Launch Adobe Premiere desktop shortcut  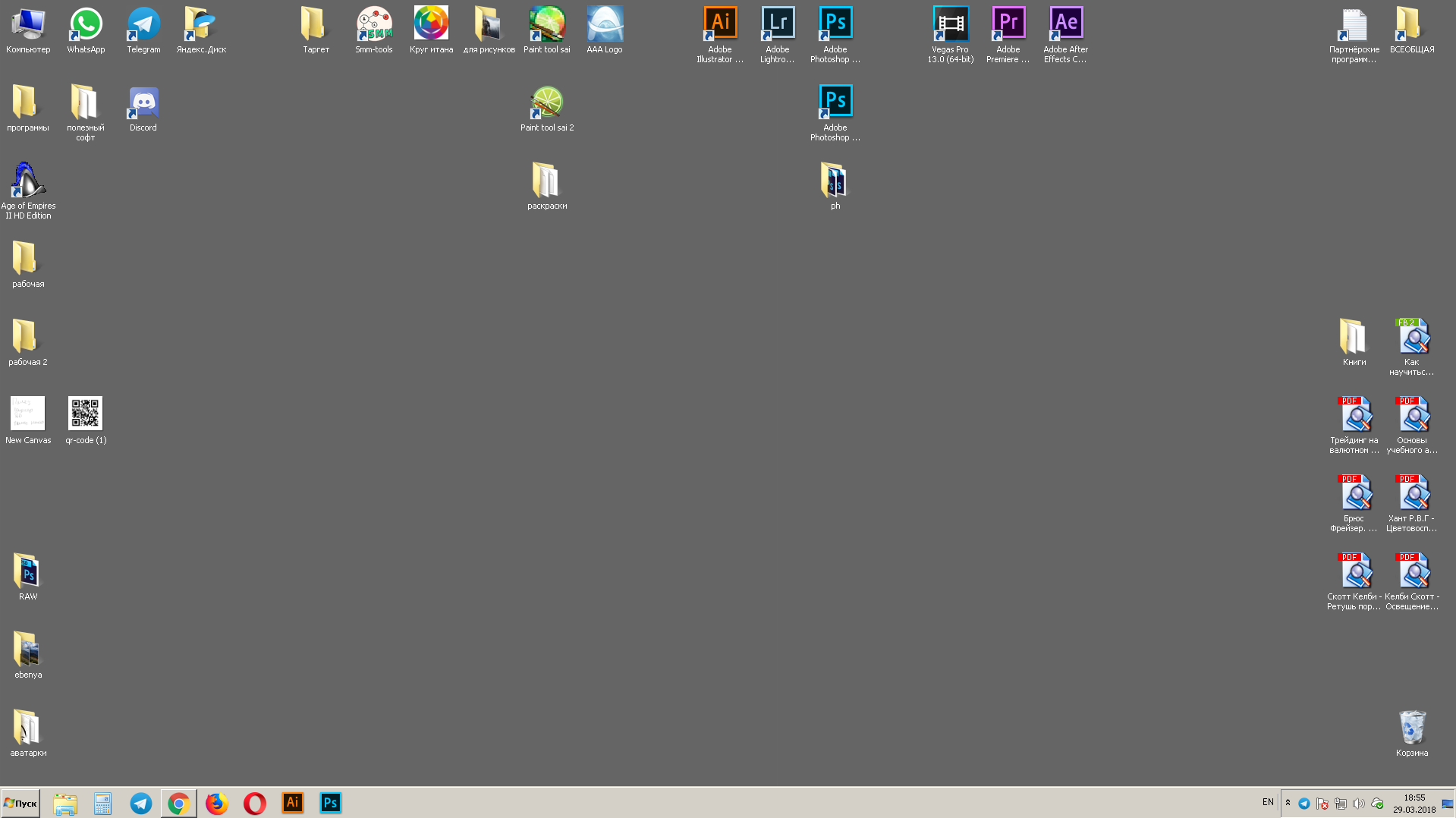click(1008, 35)
